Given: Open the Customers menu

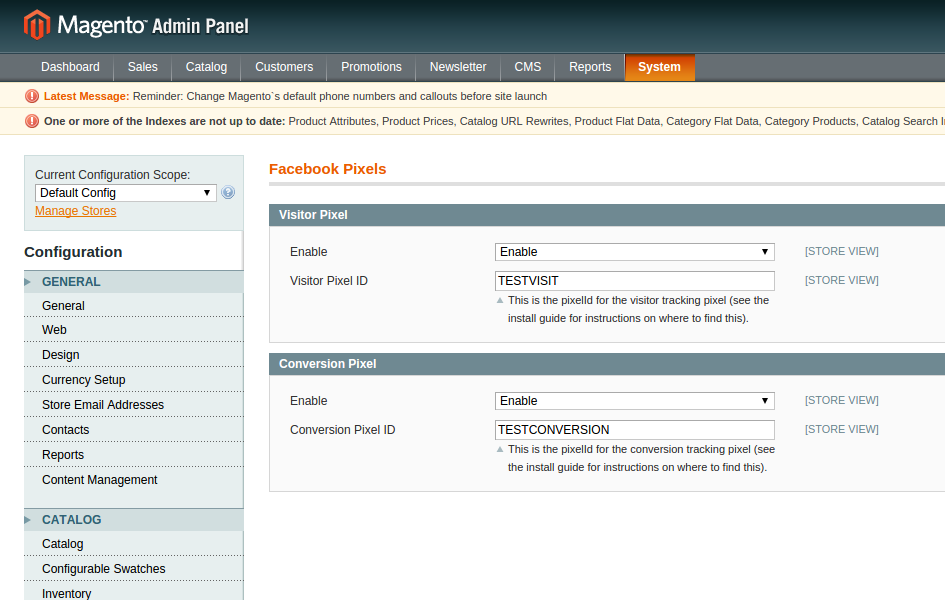Looking at the screenshot, I should [284, 67].
